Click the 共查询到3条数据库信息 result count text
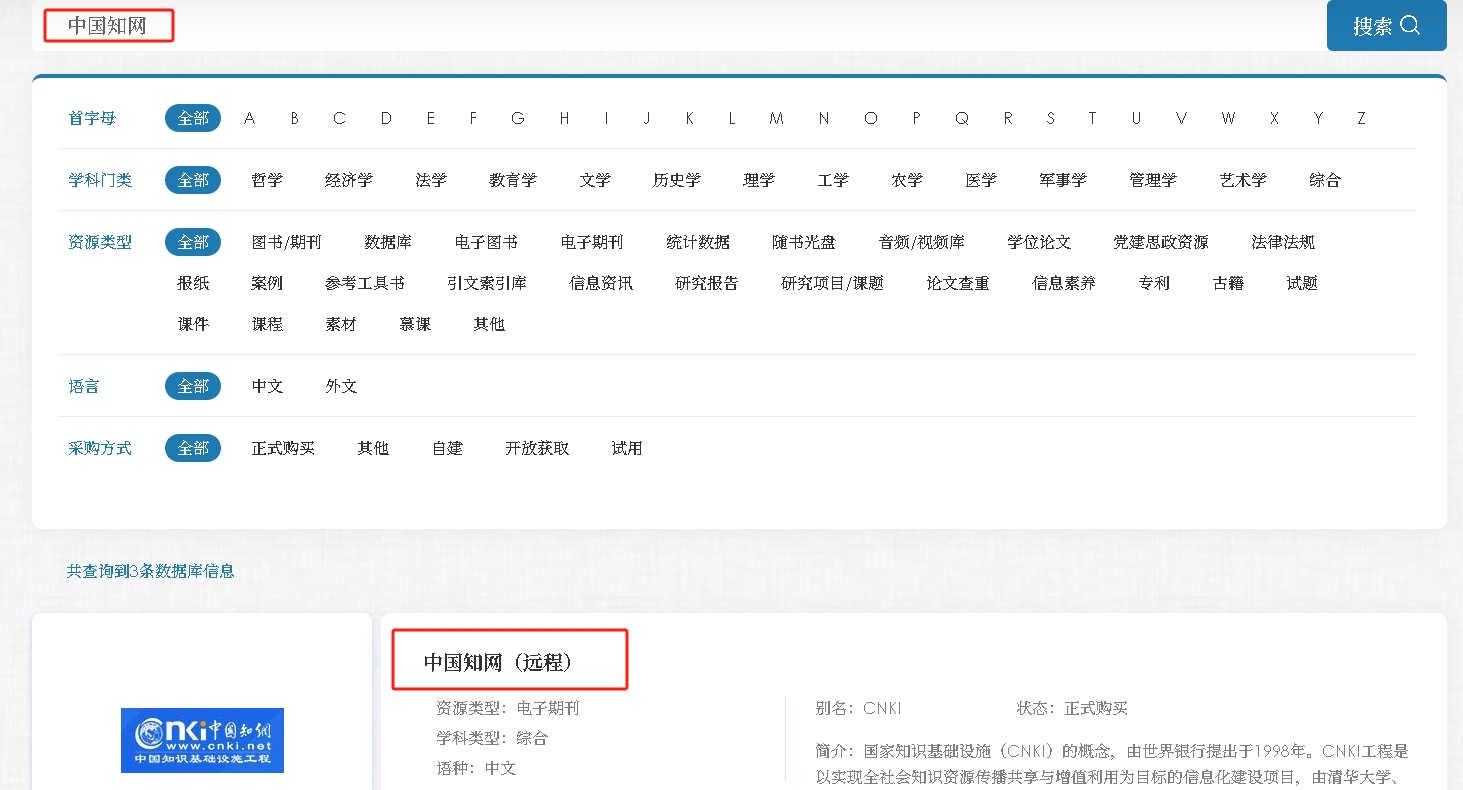Image resolution: width=1463 pixels, height=790 pixels. pos(150,571)
